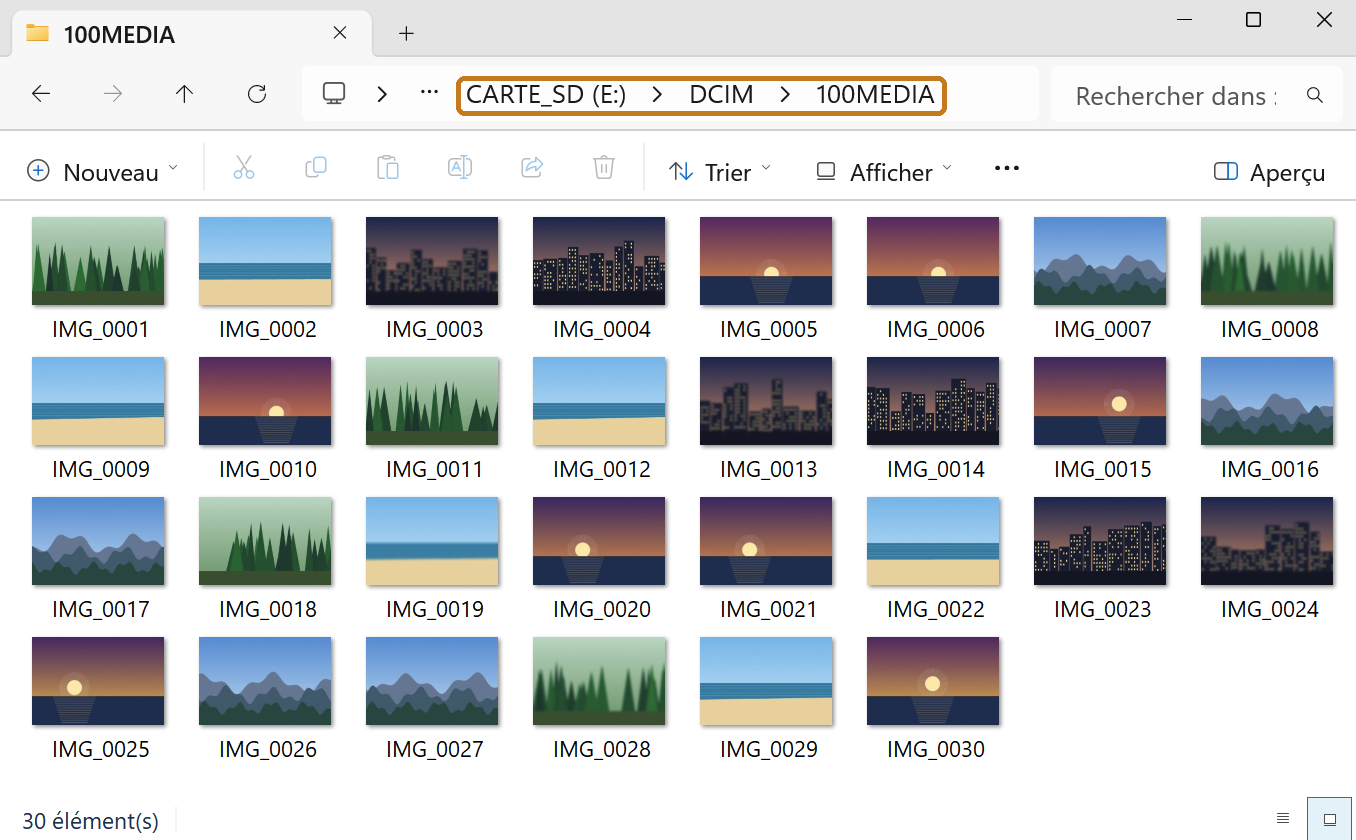The image size is (1356, 840).
Task: Click the file name IMG_0026
Action: [x=268, y=749]
